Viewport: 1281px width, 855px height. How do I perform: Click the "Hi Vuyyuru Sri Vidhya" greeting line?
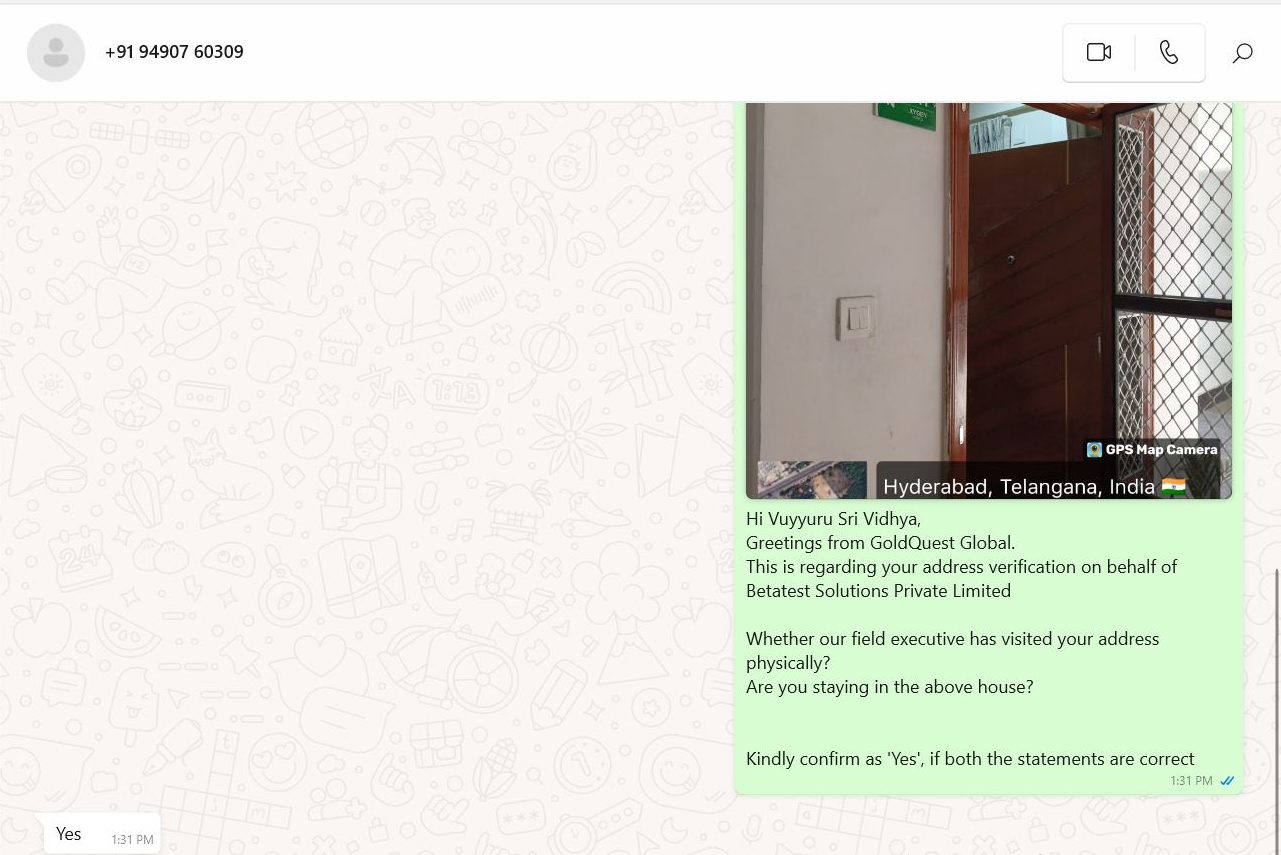tap(833, 519)
